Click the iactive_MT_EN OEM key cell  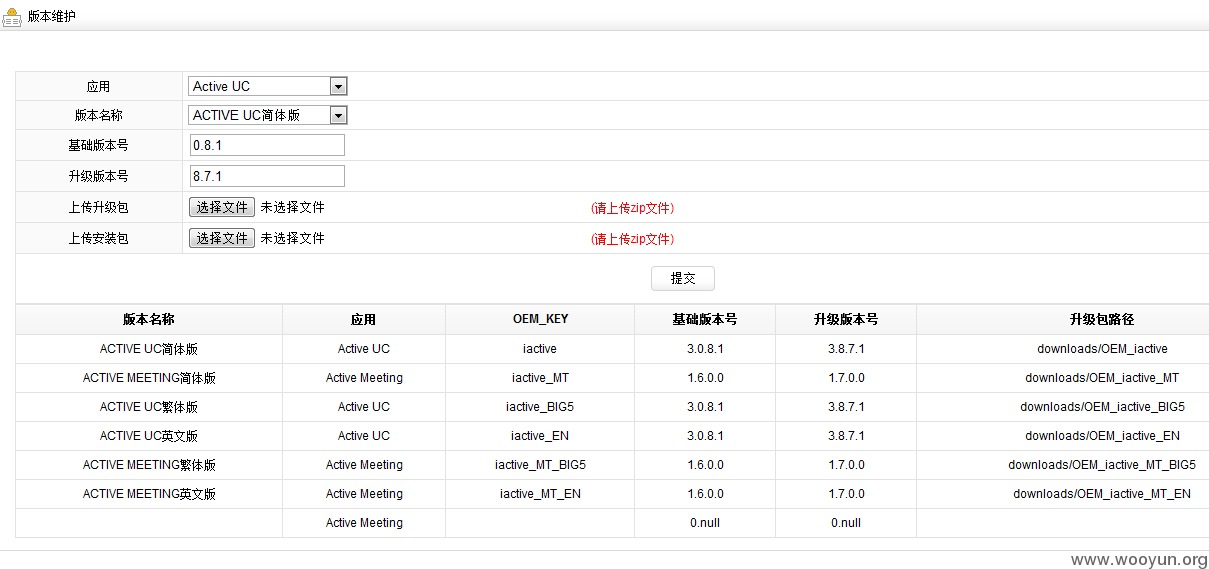click(x=540, y=494)
